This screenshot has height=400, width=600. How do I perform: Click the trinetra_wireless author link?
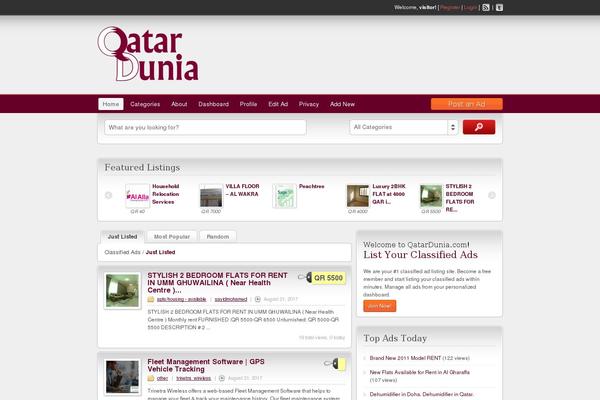pyautogui.click(x=194, y=378)
